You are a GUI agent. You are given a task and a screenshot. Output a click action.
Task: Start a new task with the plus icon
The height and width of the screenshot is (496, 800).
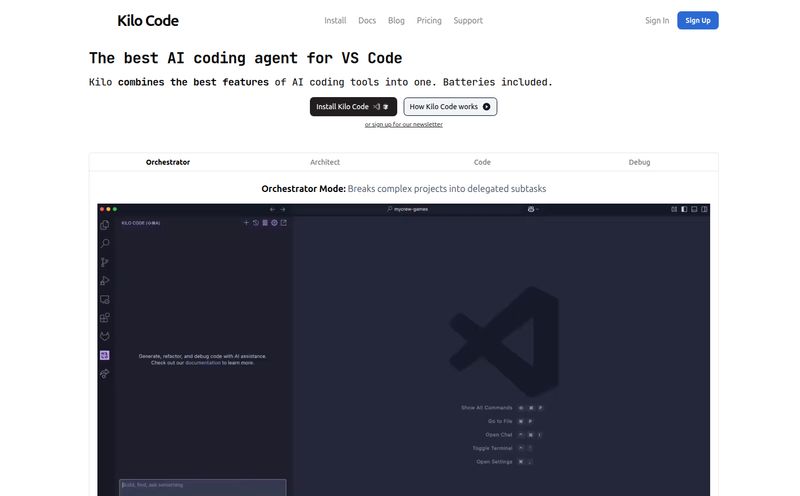pyautogui.click(x=246, y=223)
